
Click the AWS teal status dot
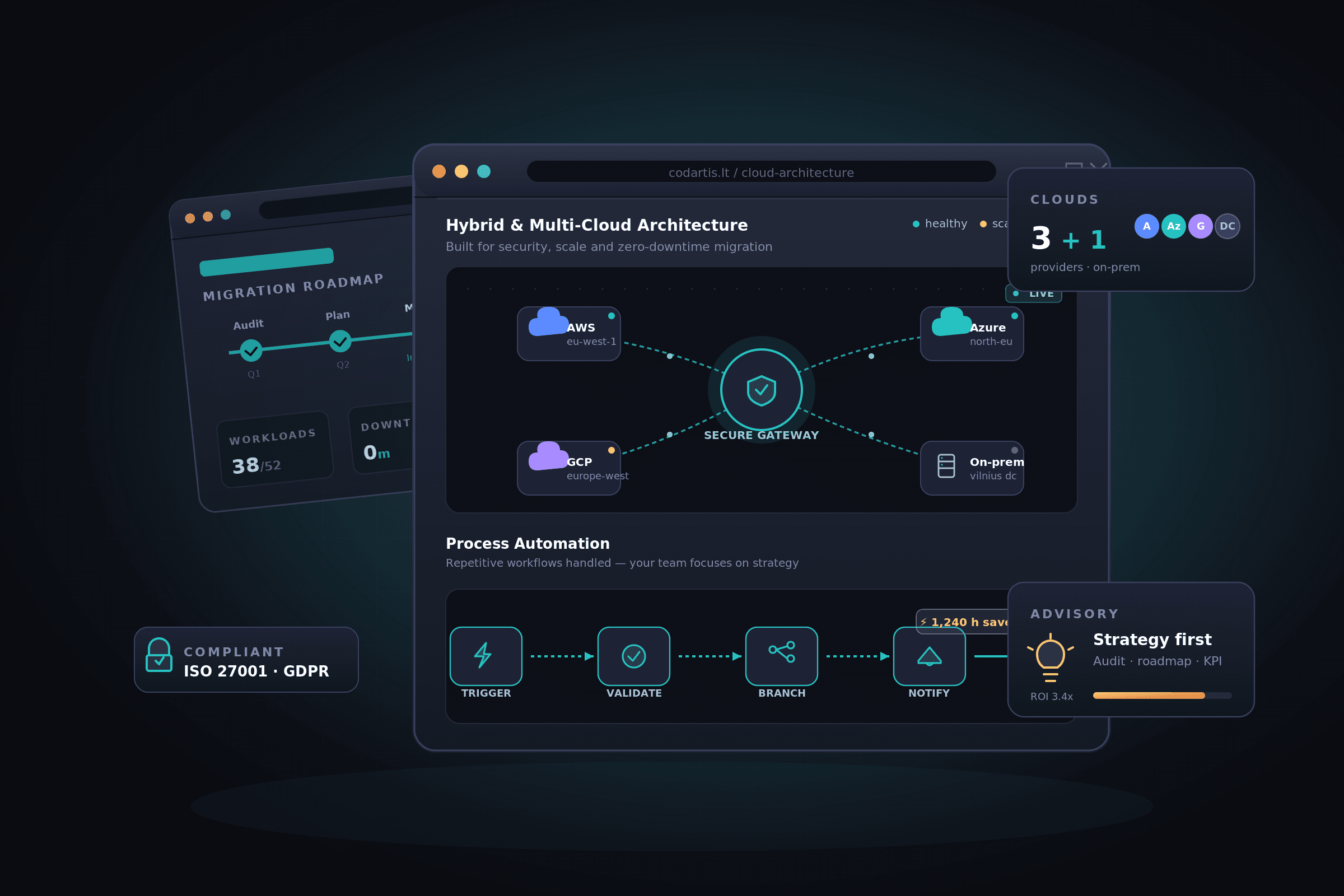612,316
